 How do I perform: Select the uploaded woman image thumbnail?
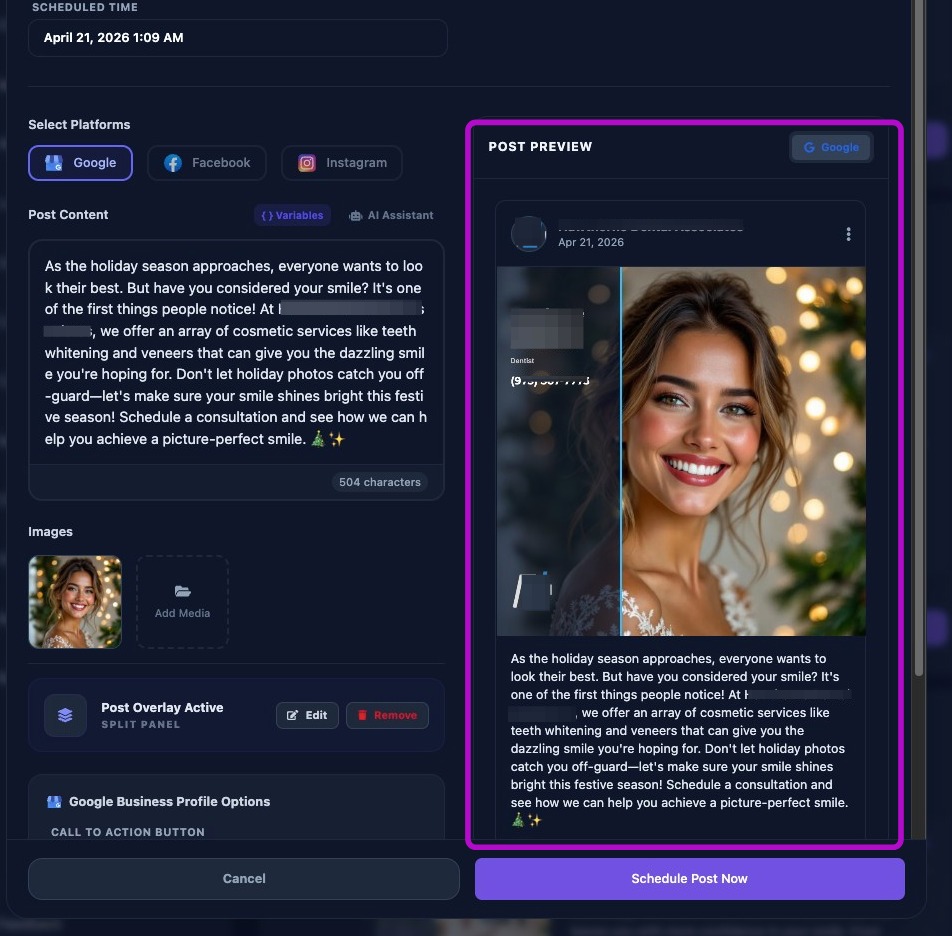[x=75, y=602]
